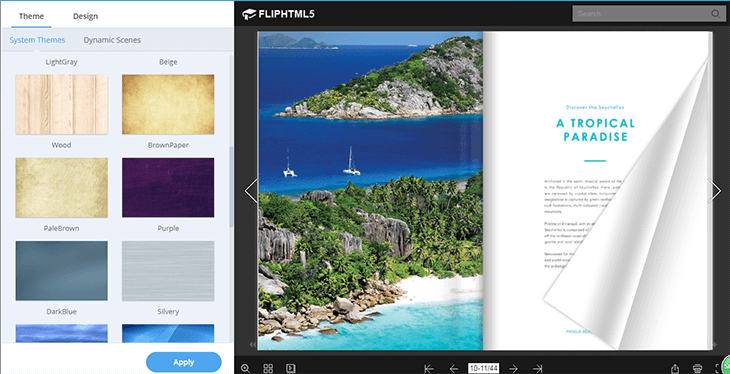The image size is (730, 374).
Task: Choose the Purple theme swatch
Action: [x=168, y=187]
